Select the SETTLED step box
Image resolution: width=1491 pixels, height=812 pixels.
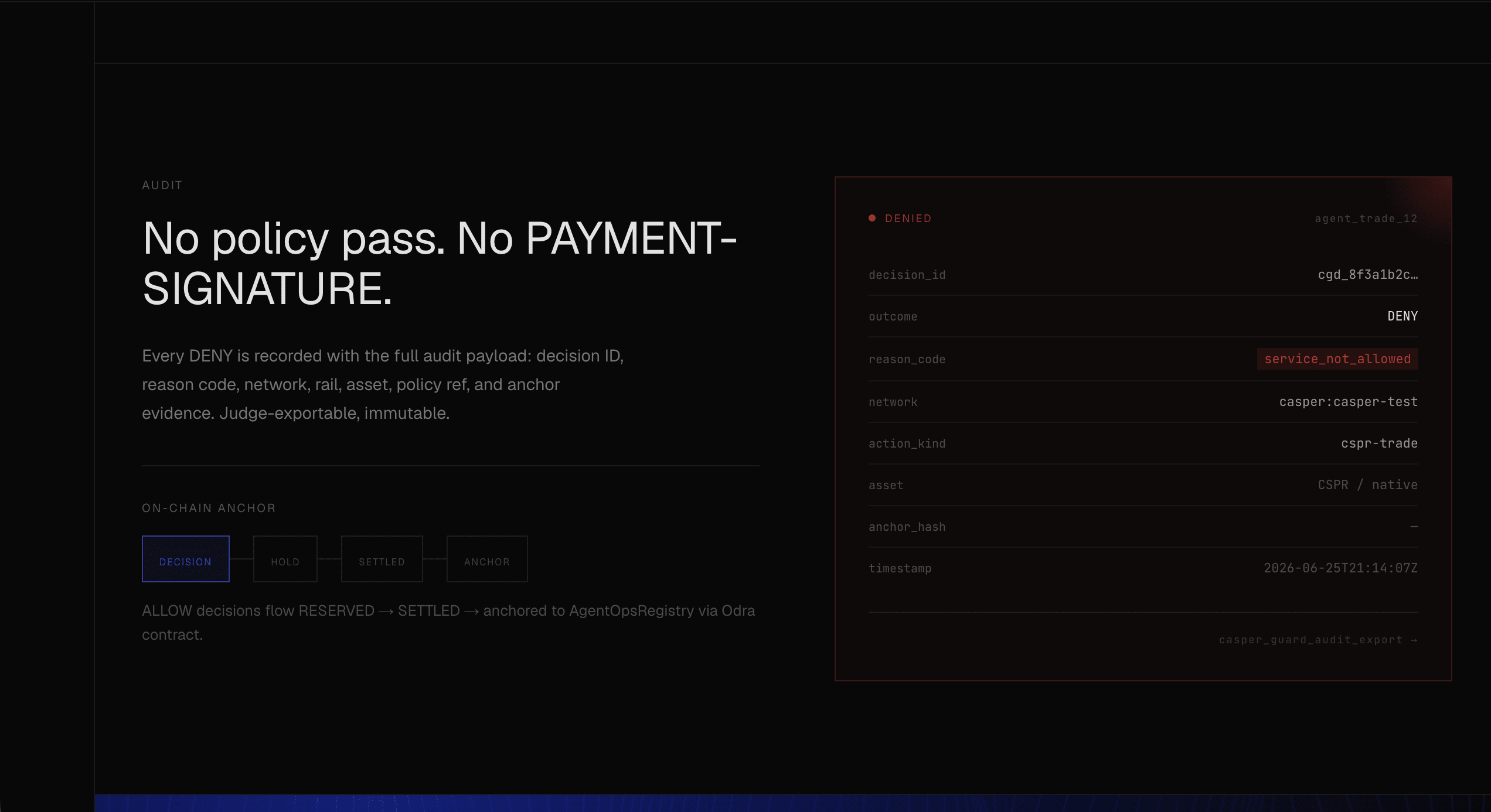(x=382, y=559)
